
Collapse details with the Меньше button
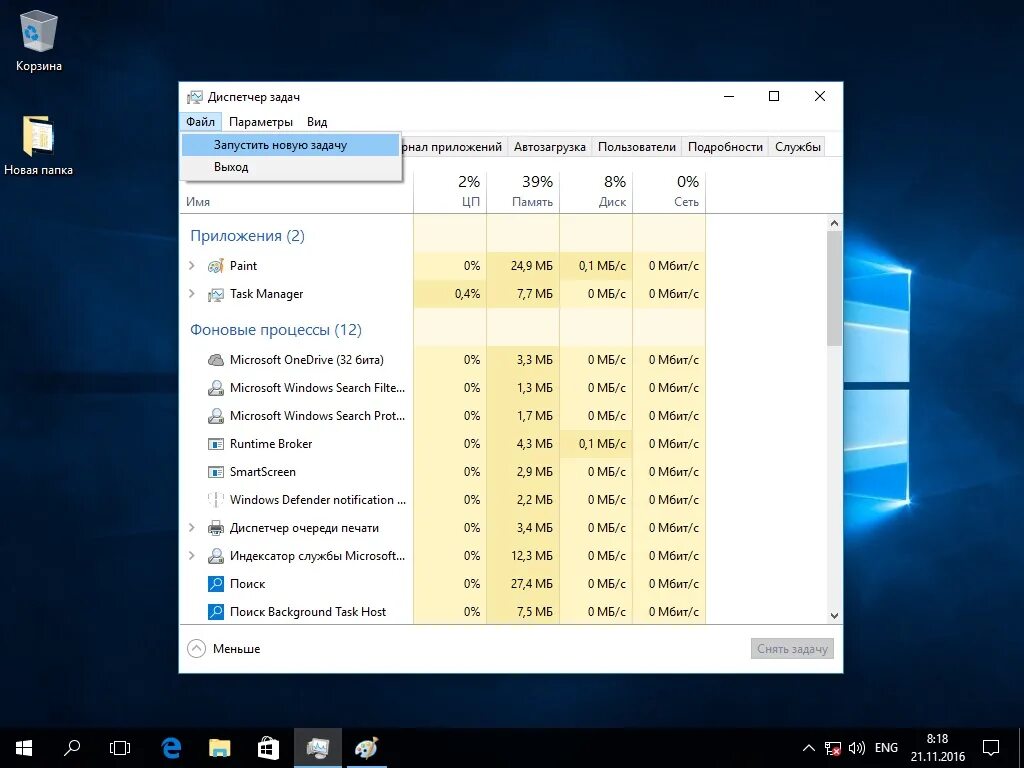(224, 648)
